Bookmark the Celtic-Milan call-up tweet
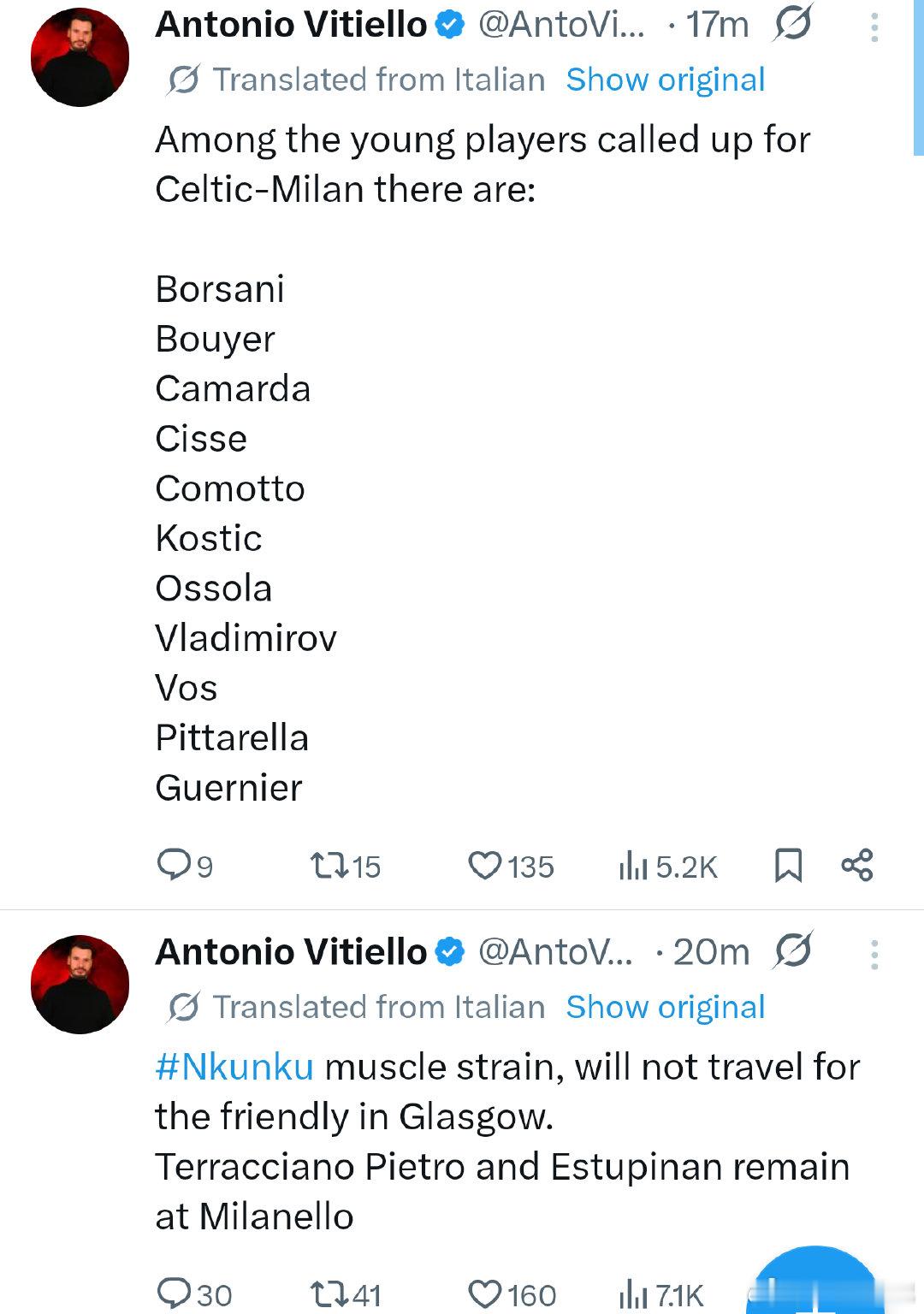Image resolution: width=924 pixels, height=1314 pixels. coord(788,865)
